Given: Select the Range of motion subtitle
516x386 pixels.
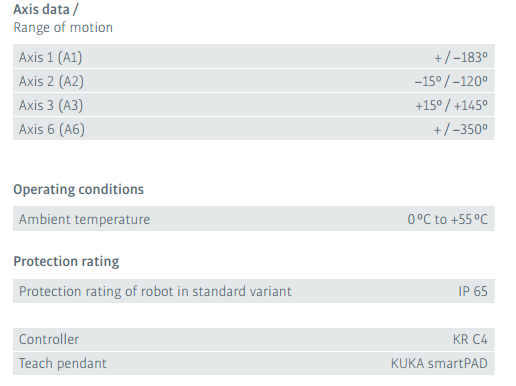Looking at the screenshot, I should point(63,27).
